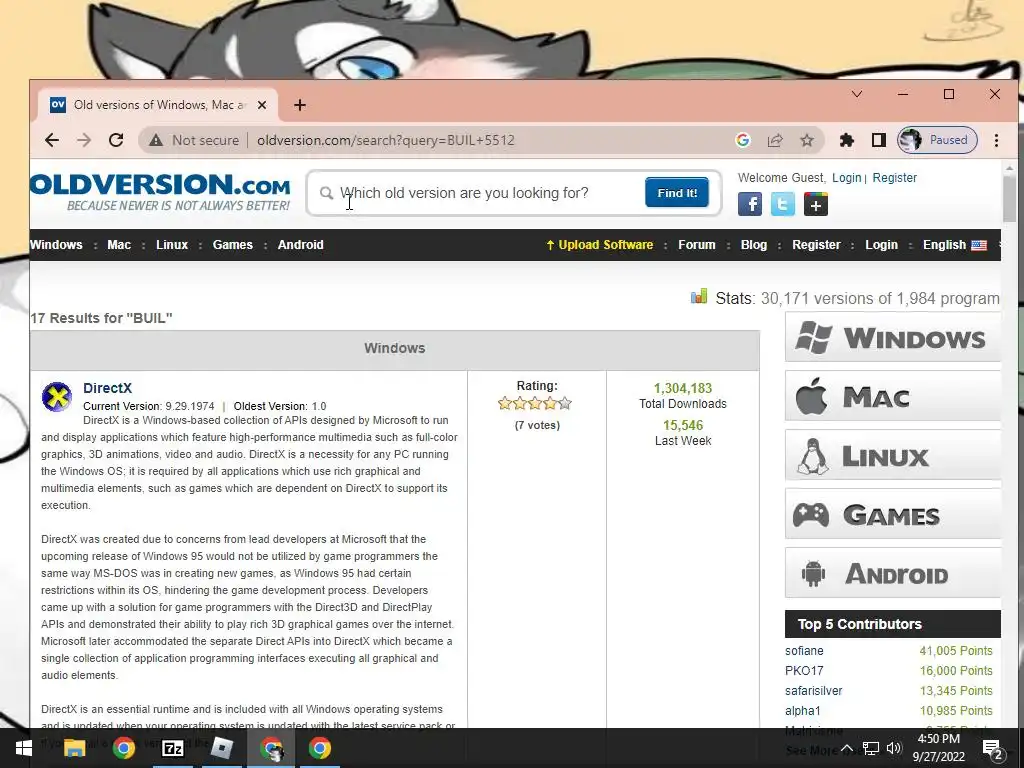
Task: Click the DirectX star rating
Action: point(535,404)
